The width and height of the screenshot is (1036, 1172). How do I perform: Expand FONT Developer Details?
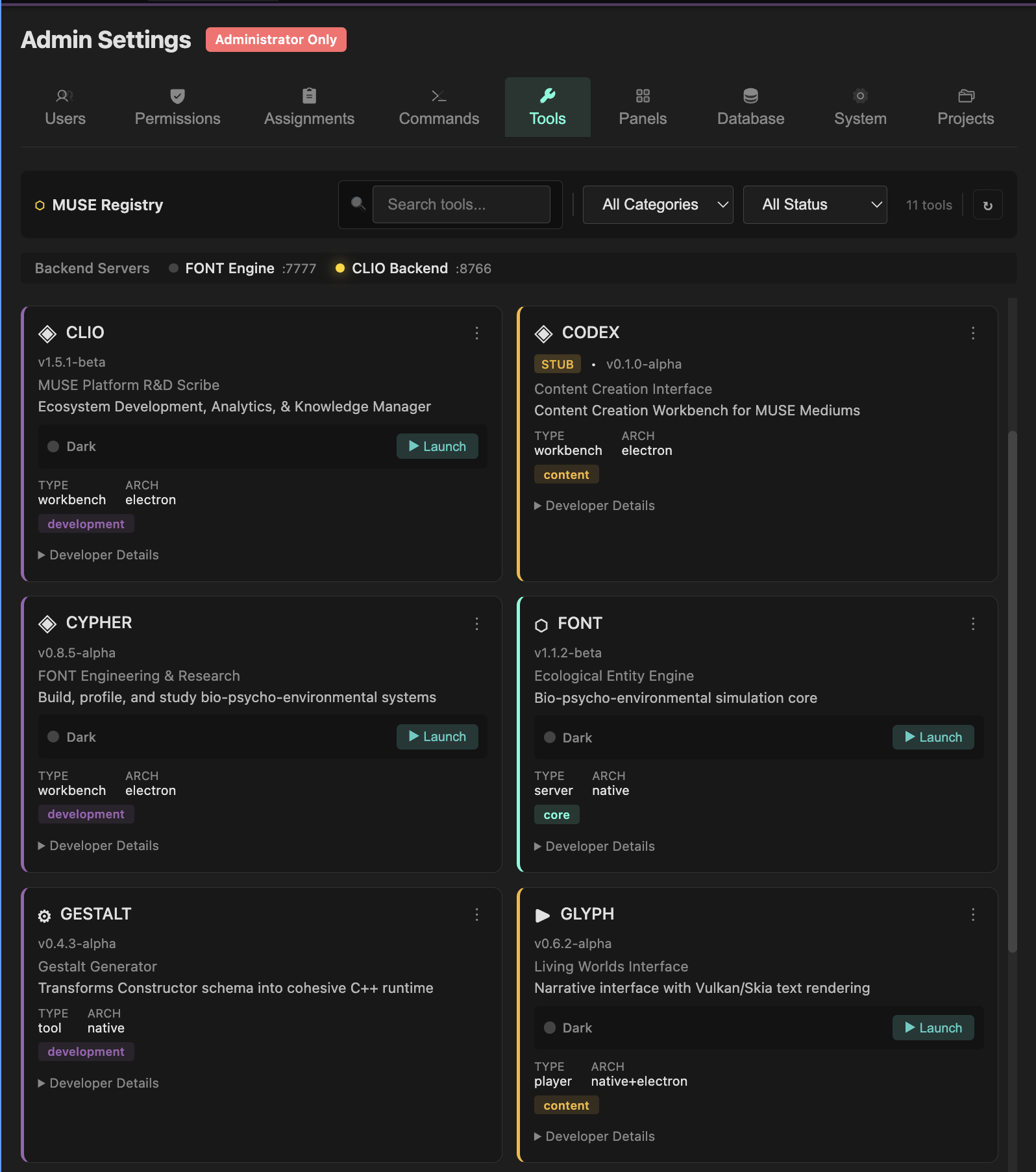click(x=595, y=846)
